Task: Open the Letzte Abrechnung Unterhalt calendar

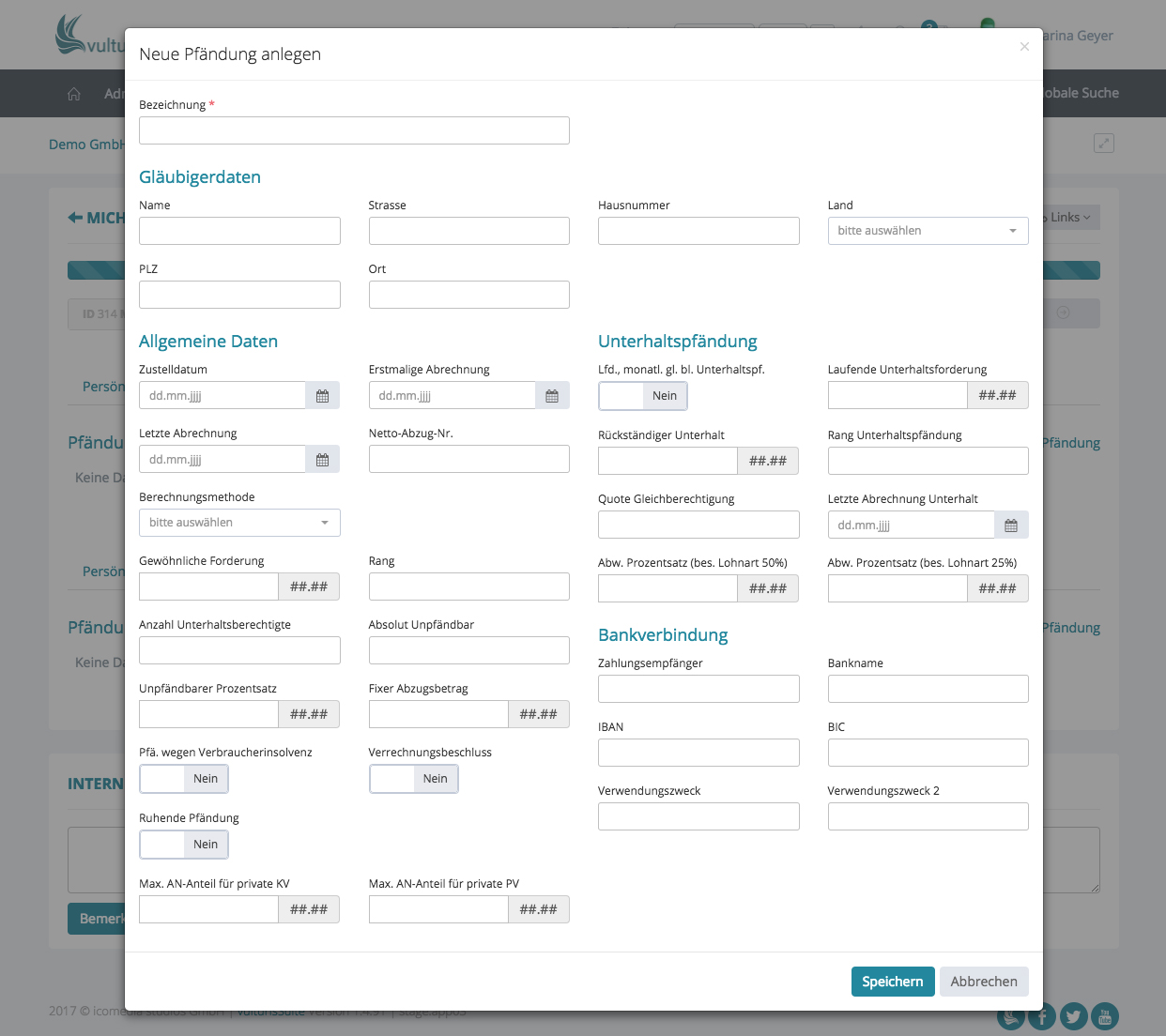Action: click(x=1011, y=526)
